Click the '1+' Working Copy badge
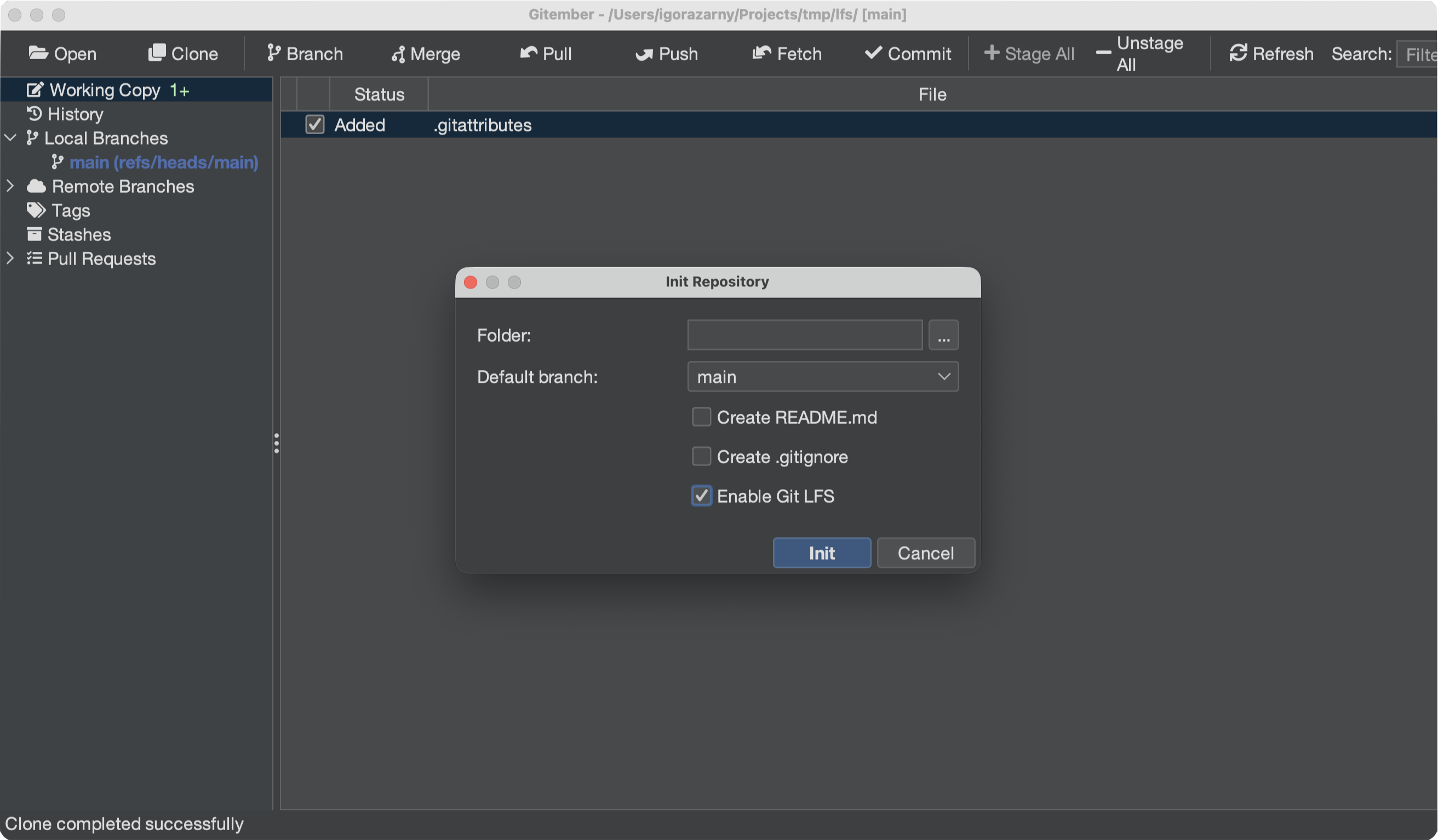The height and width of the screenshot is (840, 1438). [x=179, y=90]
